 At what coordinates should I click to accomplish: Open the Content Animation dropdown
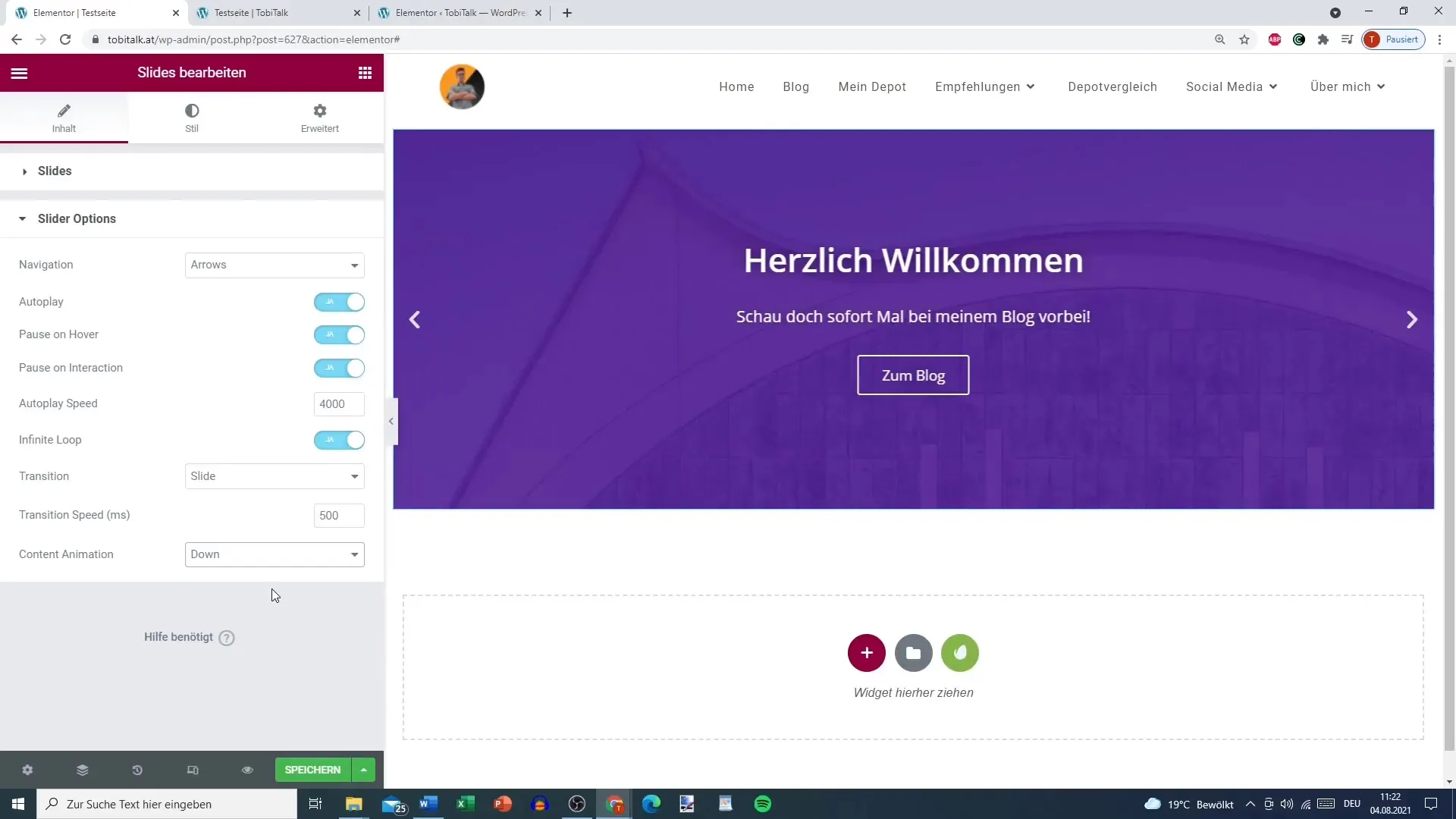(x=275, y=554)
